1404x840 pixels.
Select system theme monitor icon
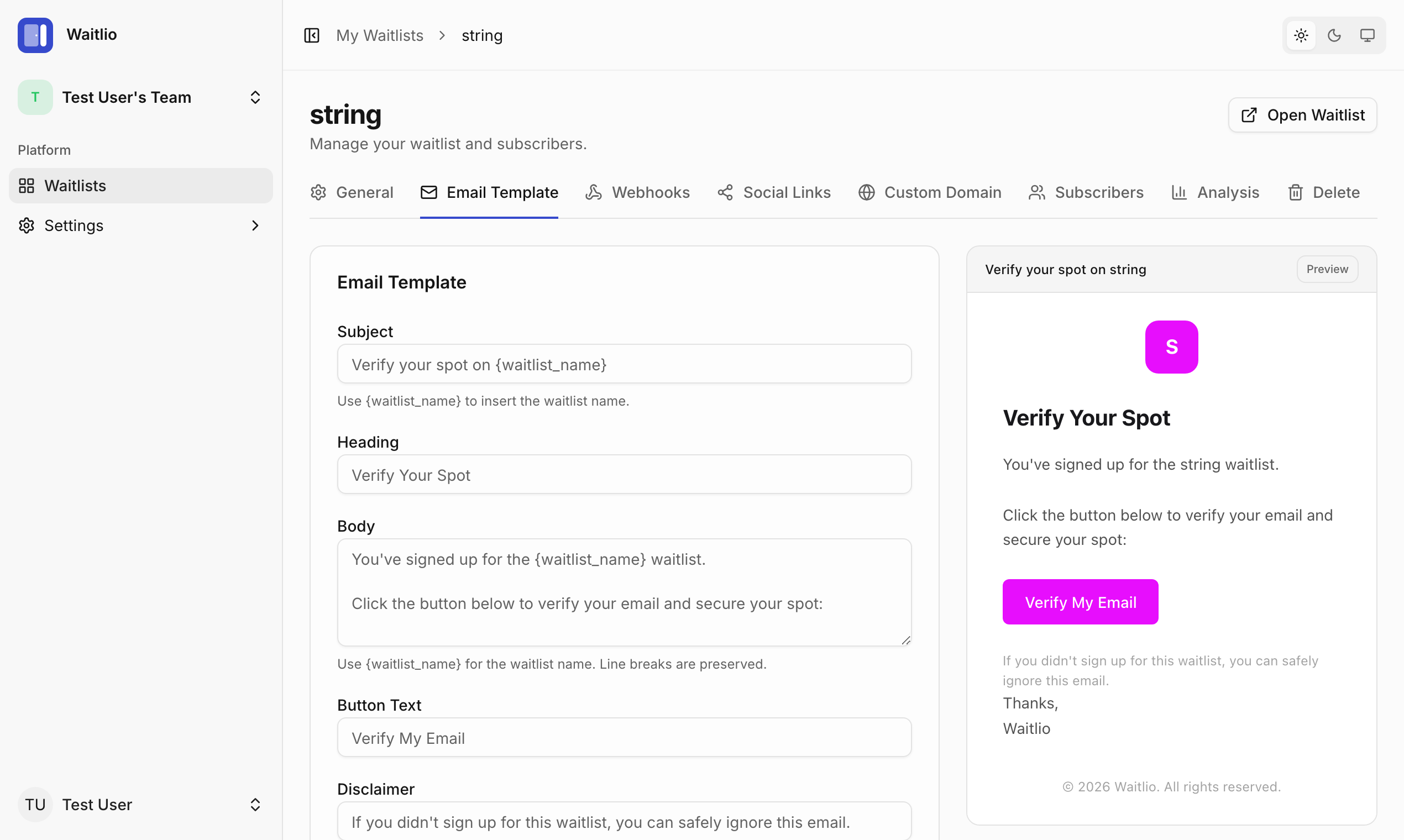pyautogui.click(x=1367, y=36)
